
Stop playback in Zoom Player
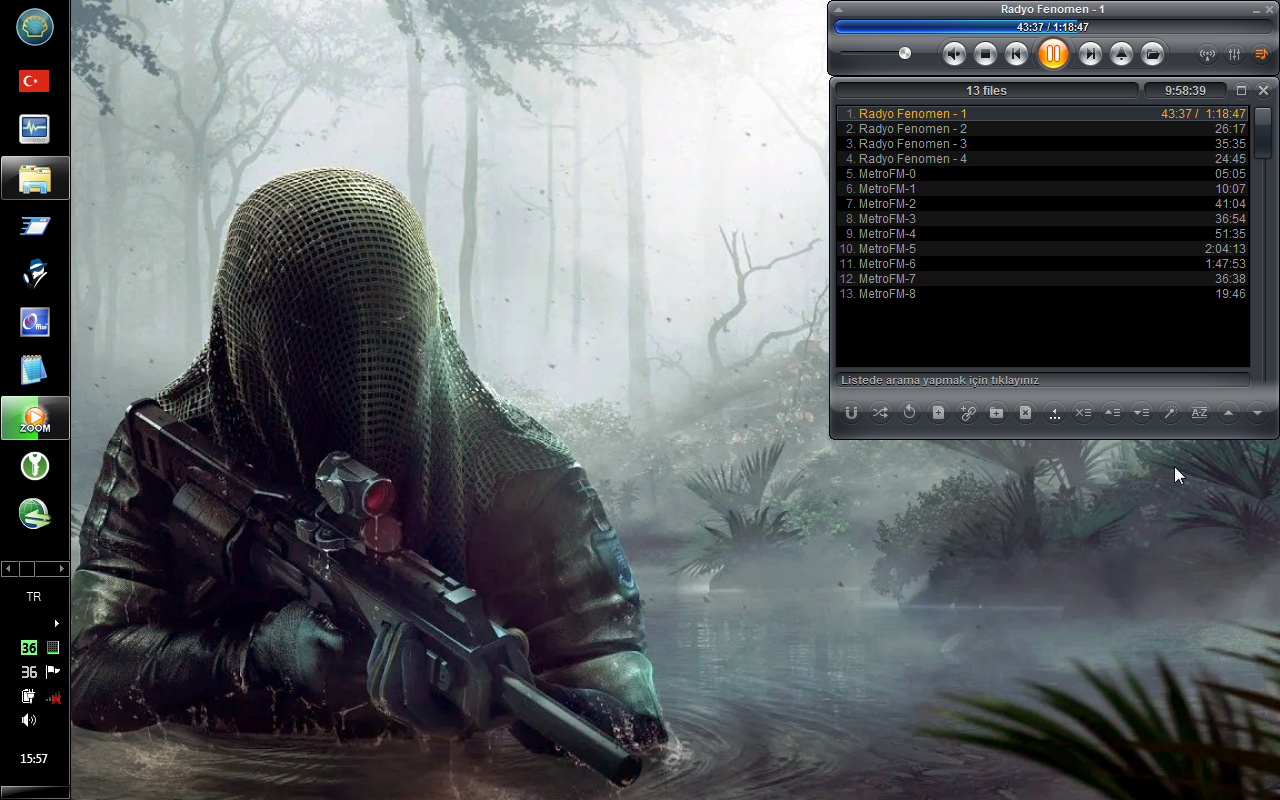pyautogui.click(x=986, y=54)
